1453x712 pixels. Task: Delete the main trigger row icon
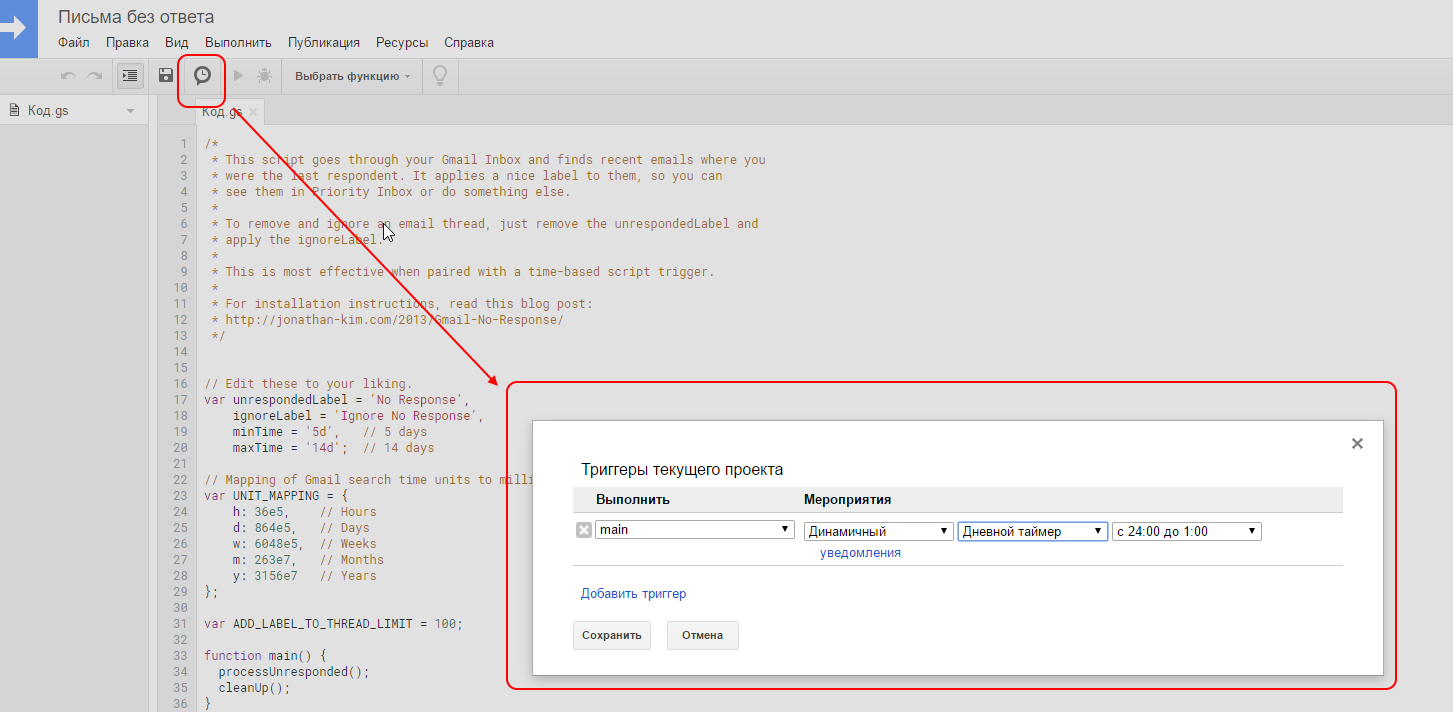pyautogui.click(x=584, y=530)
